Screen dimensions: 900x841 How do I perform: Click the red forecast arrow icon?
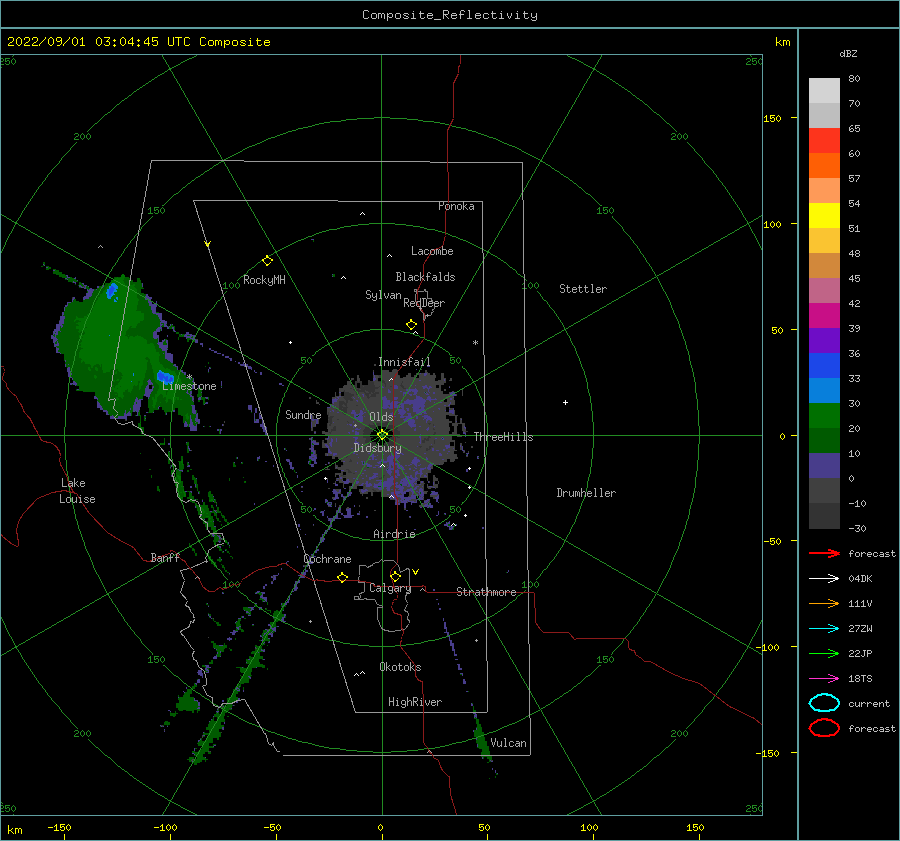824,553
